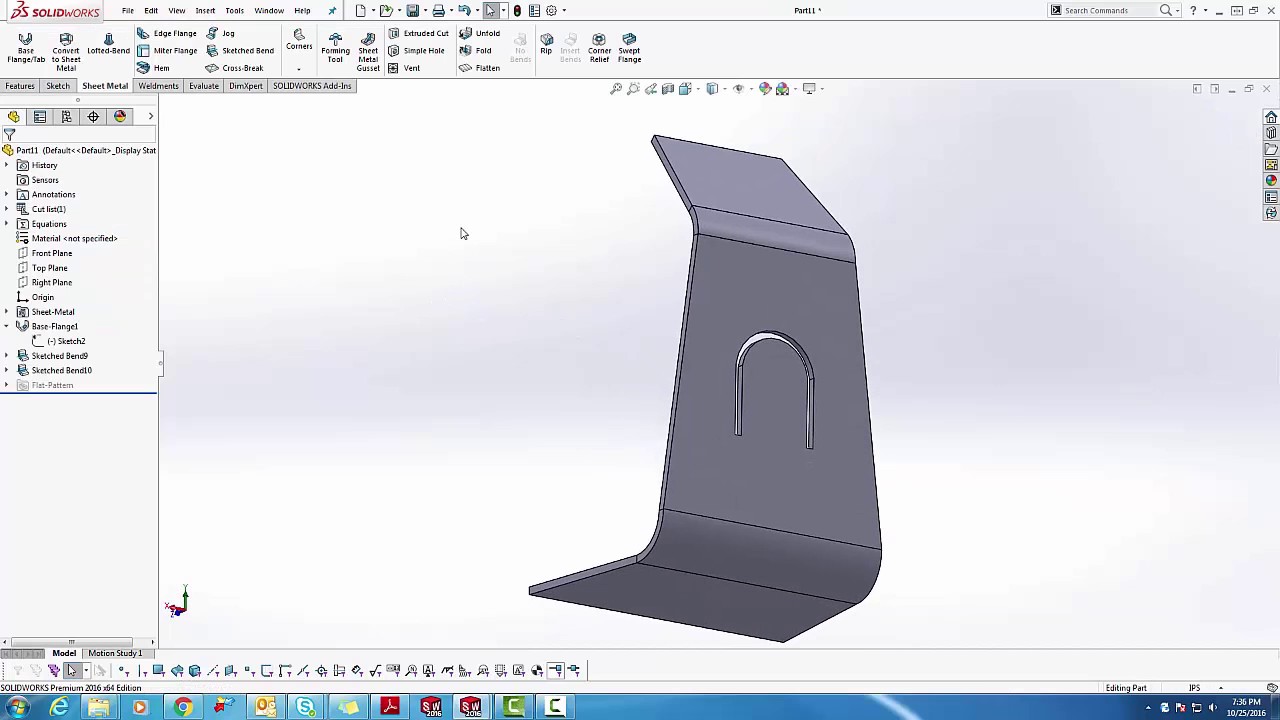Toggle the Flatten view
Screen dimensions: 1280x720
coord(479,68)
